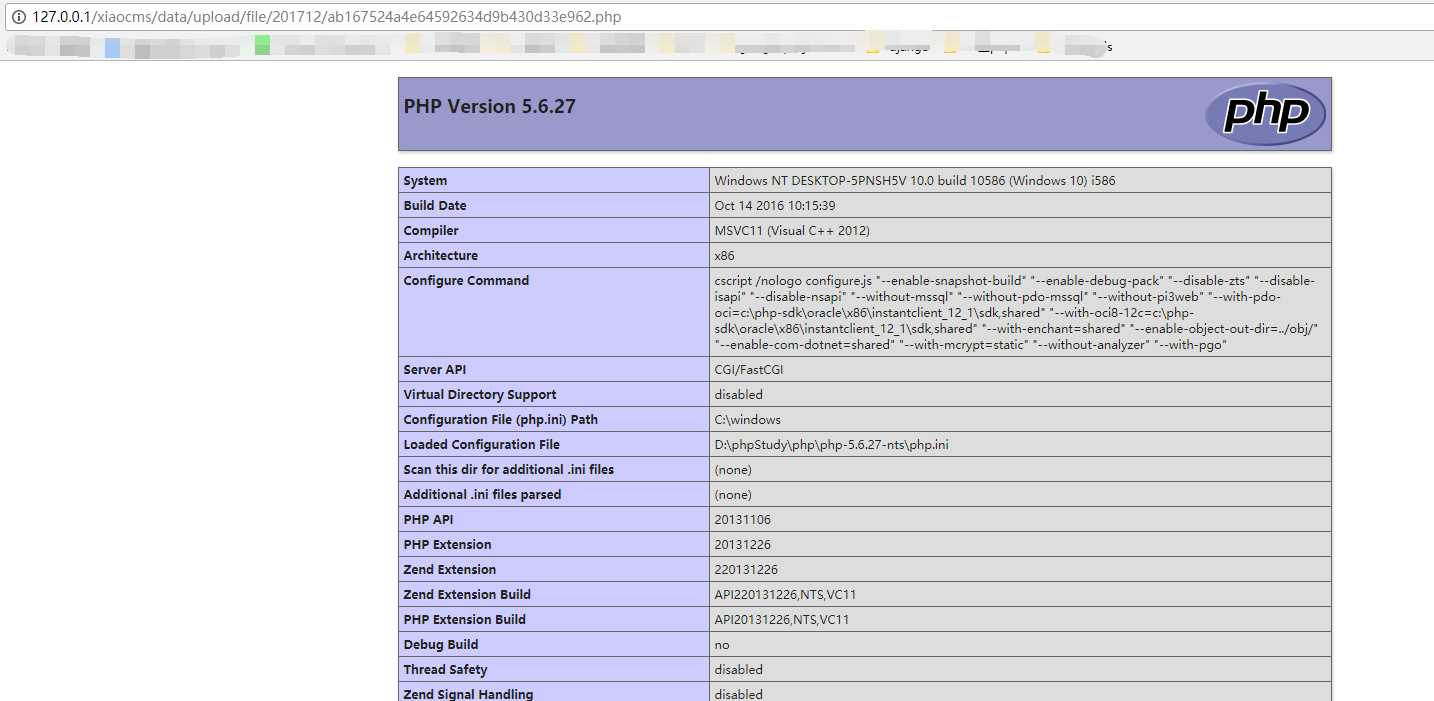Click the "MSVC11 (Visual C++ 2012)" value
The height and width of the screenshot is (701, 1434).
(x=792, y=231)
